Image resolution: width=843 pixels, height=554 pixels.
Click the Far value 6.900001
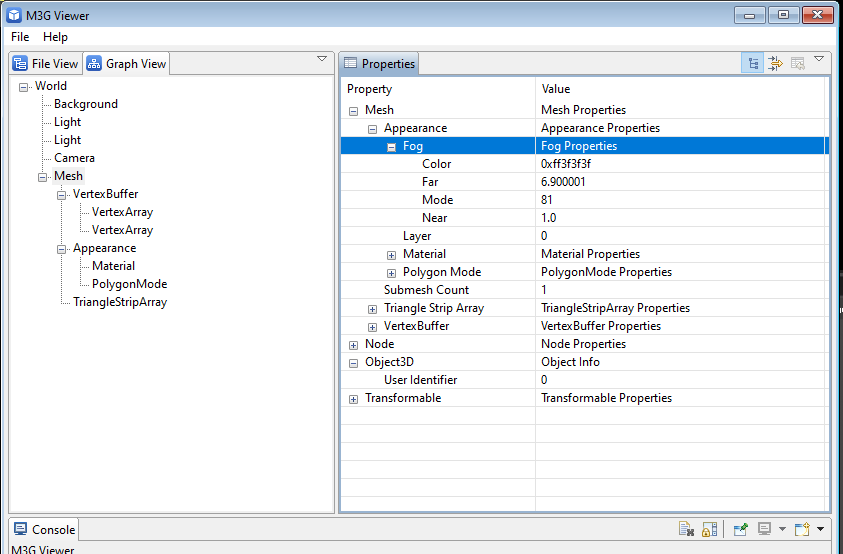(x=563, y=182)
